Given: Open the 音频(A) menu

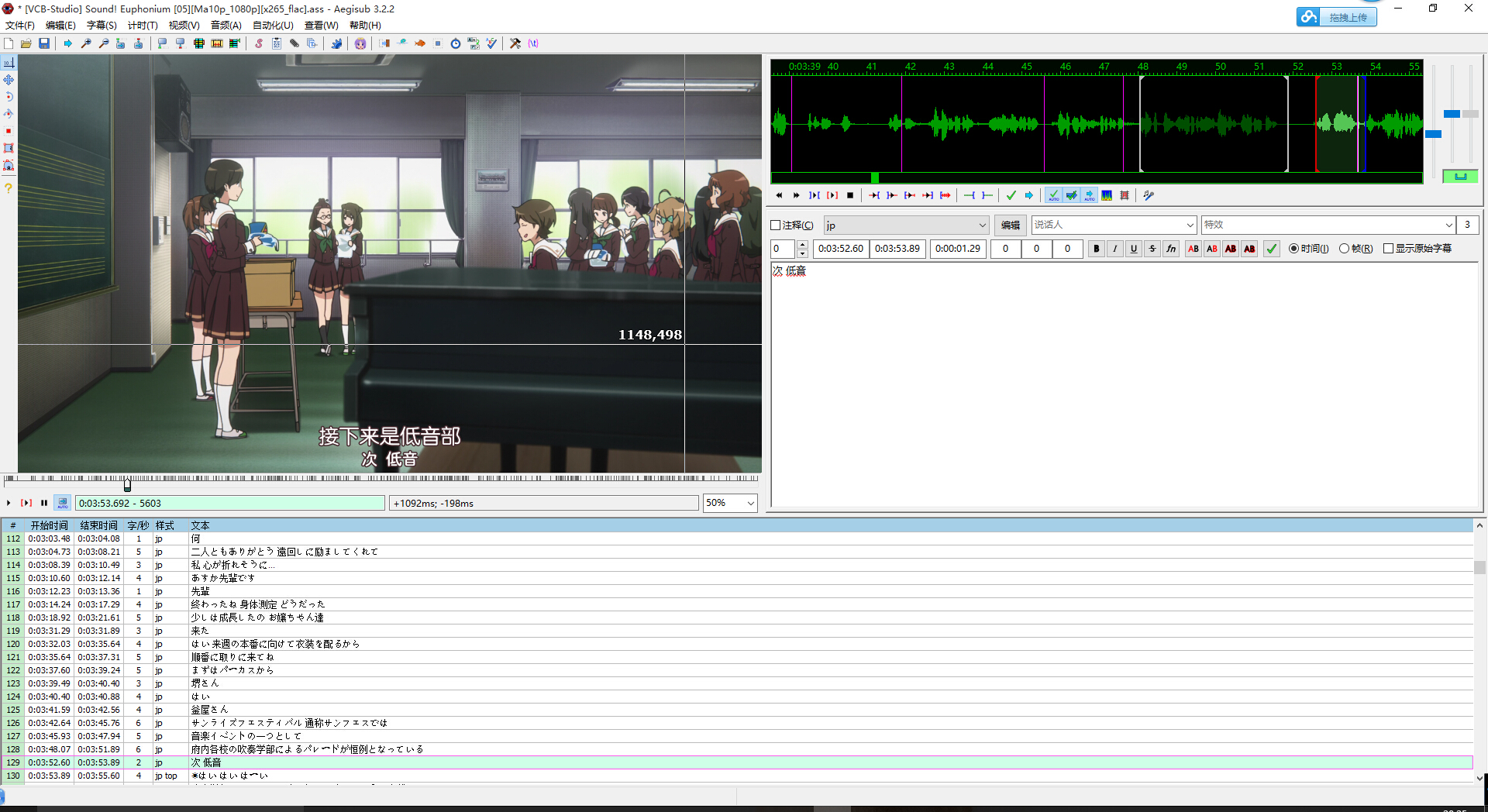Looking at the screenshot, I should 226,26.
